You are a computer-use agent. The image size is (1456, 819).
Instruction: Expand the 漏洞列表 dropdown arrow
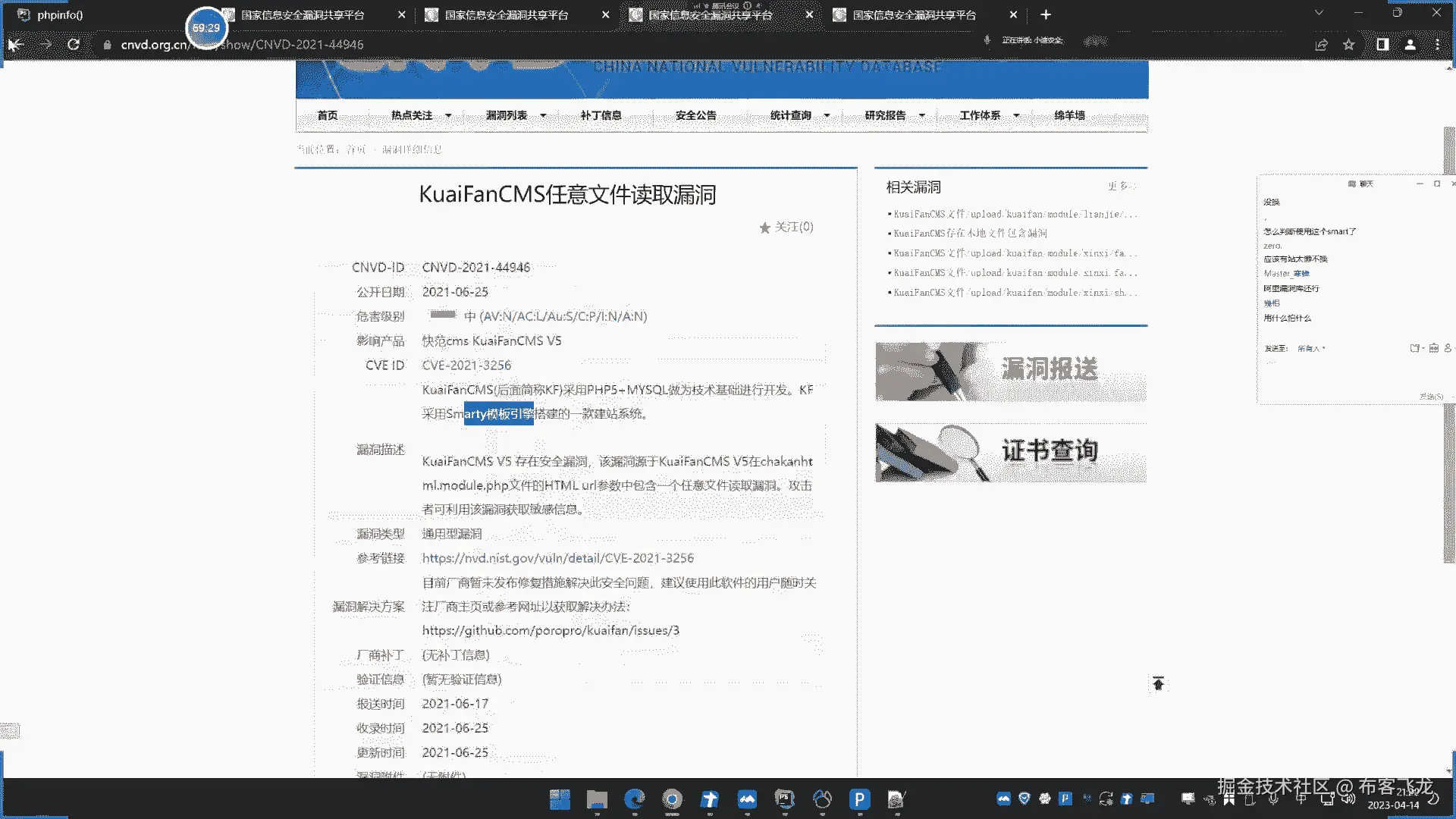point(543,116)
